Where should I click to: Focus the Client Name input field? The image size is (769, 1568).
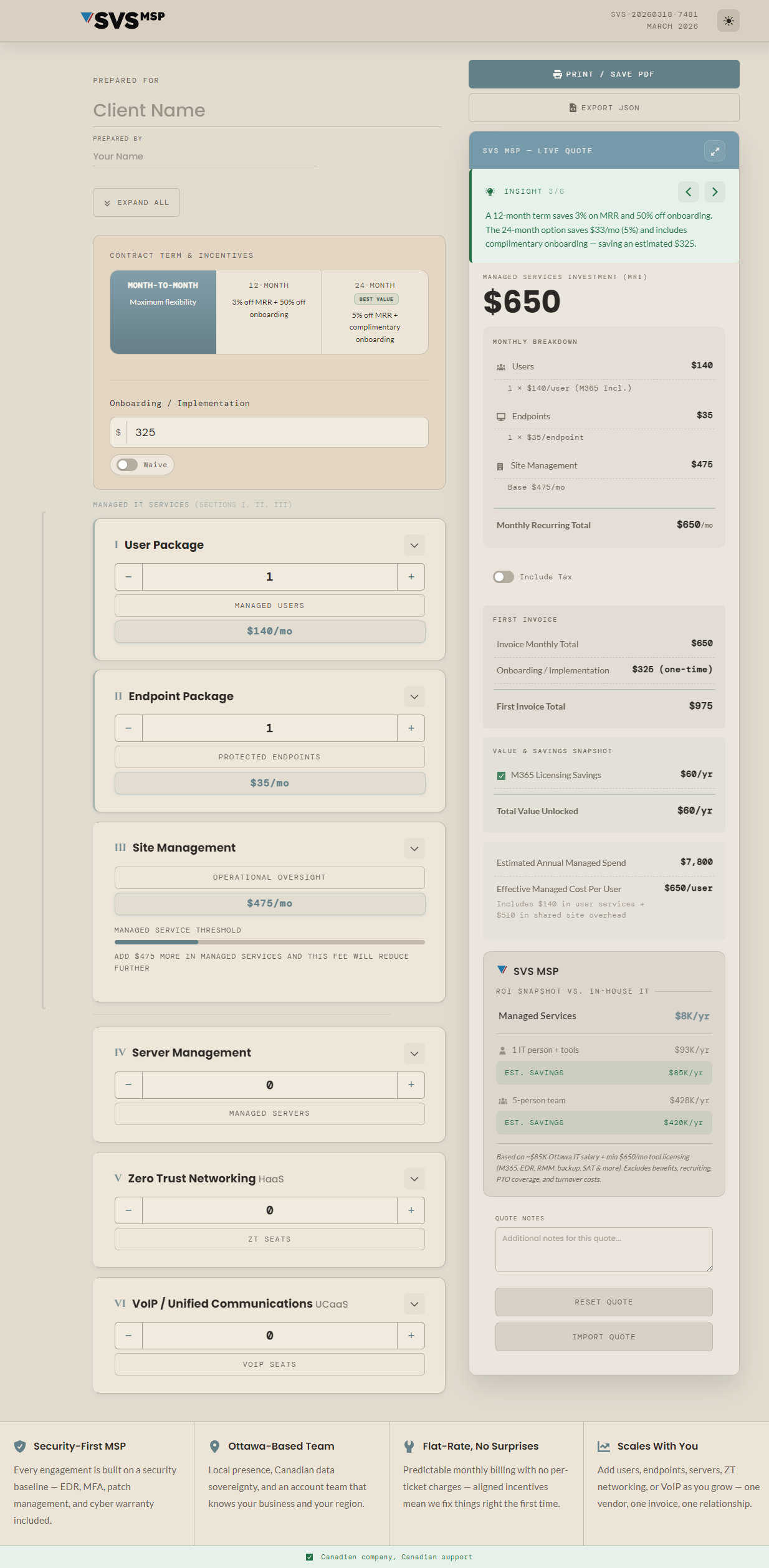click(267, 110)
